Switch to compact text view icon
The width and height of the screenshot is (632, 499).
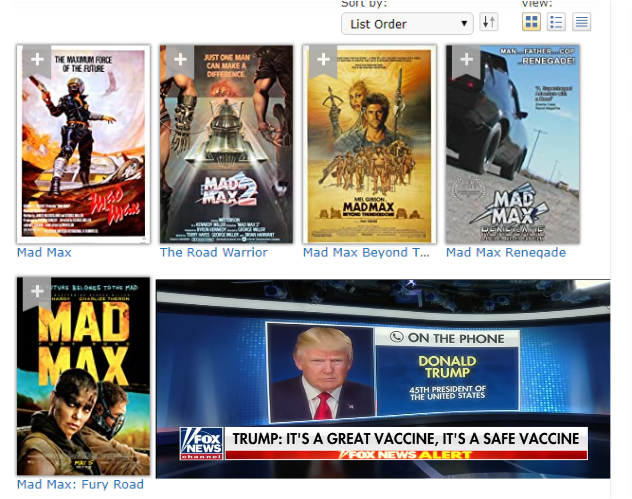[x=581, y=22]
